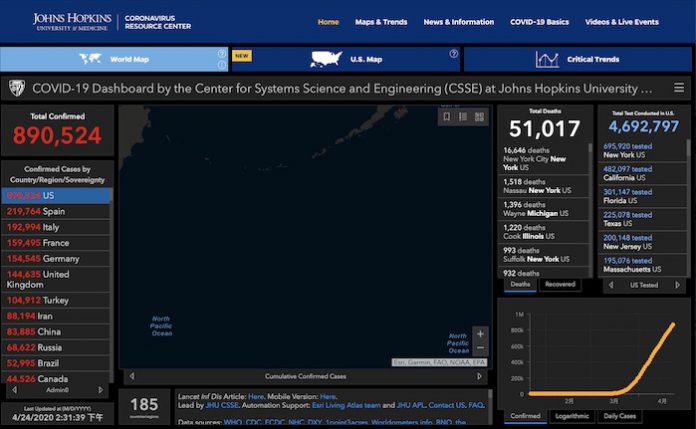The width and height of the screenshot is (696, 429).
Task: Open the Home navigation item
Action: pos(328,22)
